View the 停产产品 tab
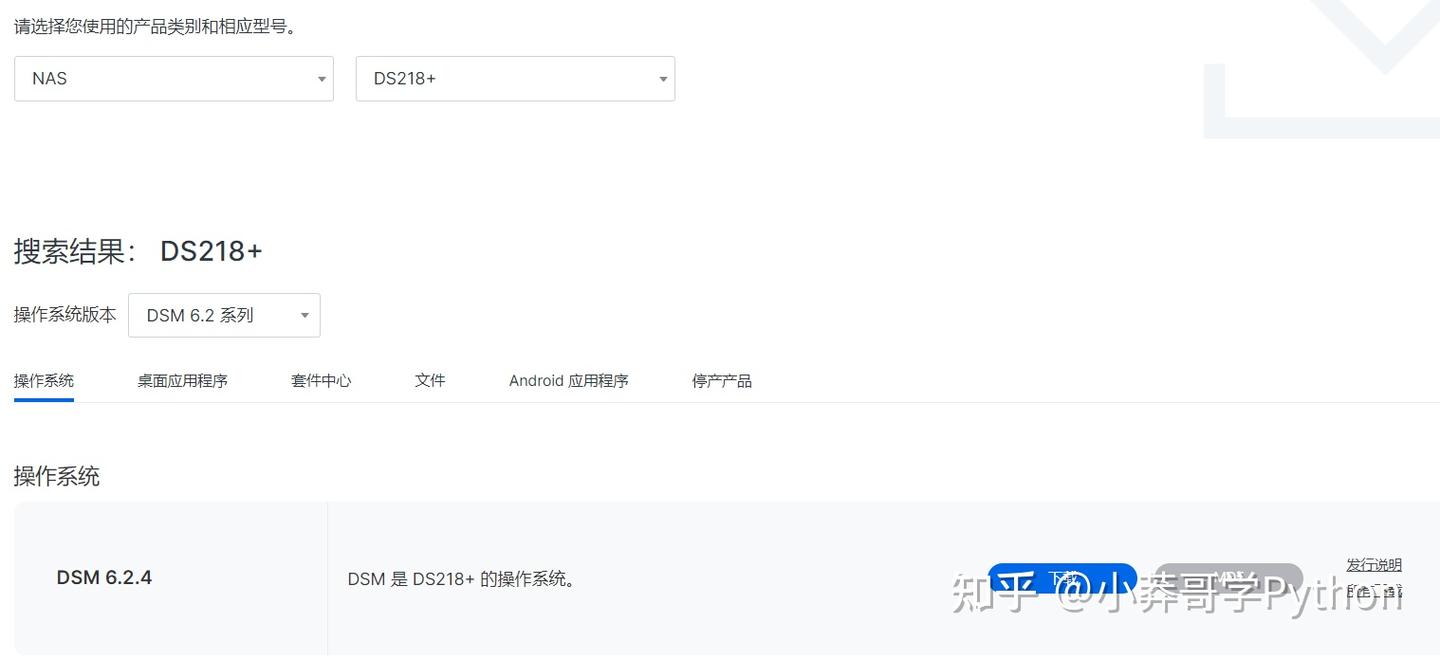1440x659 pixels. tap(721, 380)
